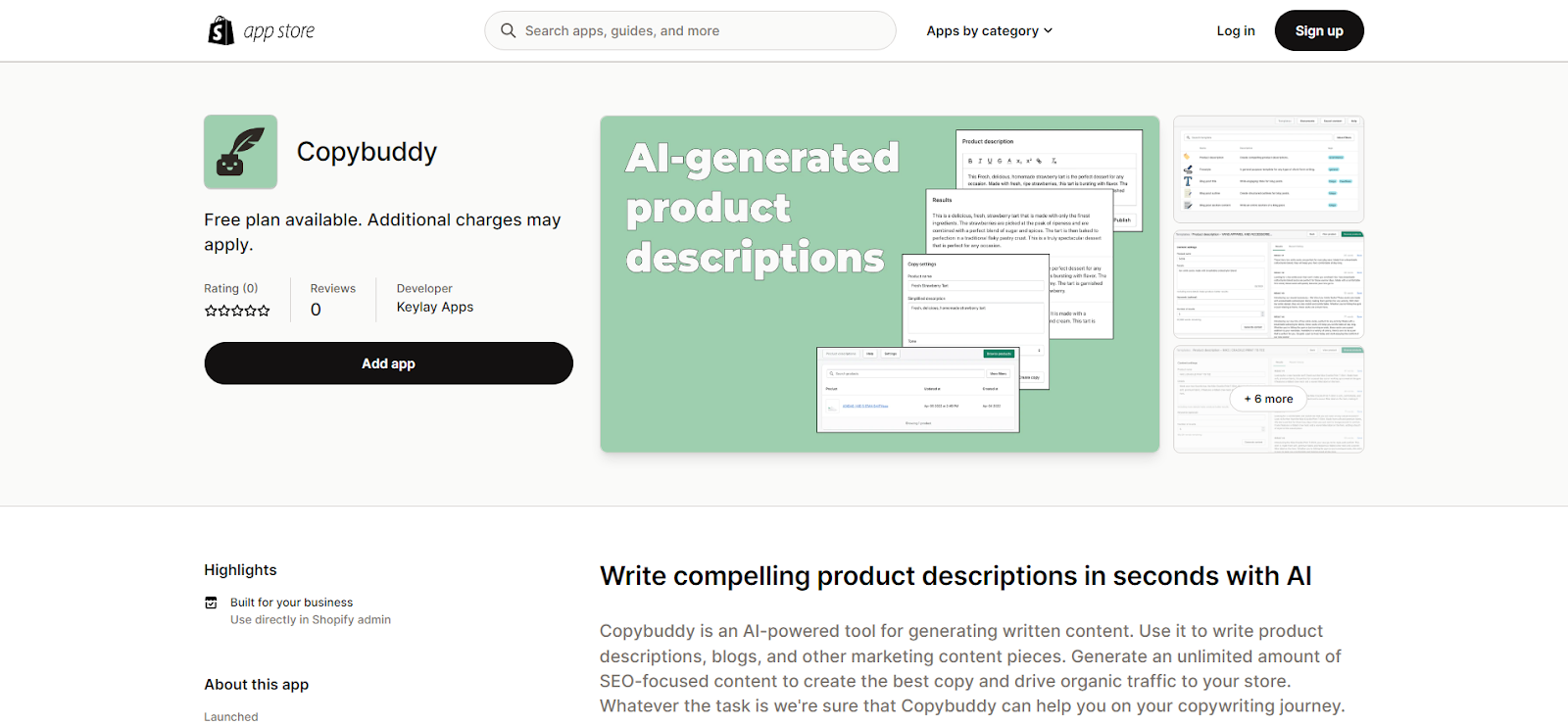Click the Sign up button
Screen dimensions: 1568x725
pos(1319,30)
